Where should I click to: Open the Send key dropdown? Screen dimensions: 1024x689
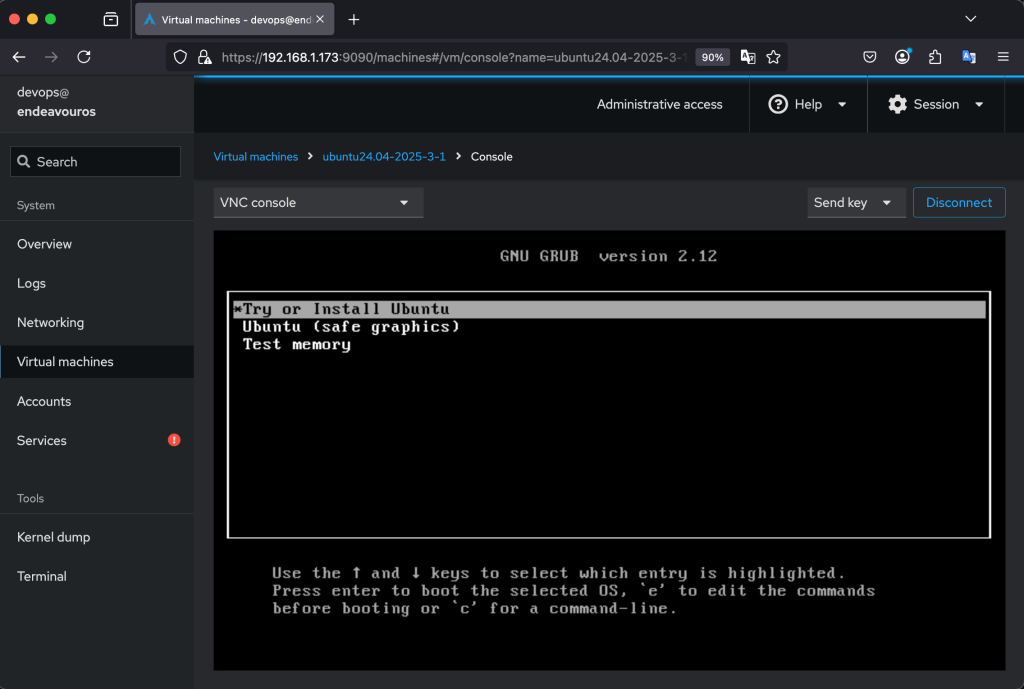point(856,202)
